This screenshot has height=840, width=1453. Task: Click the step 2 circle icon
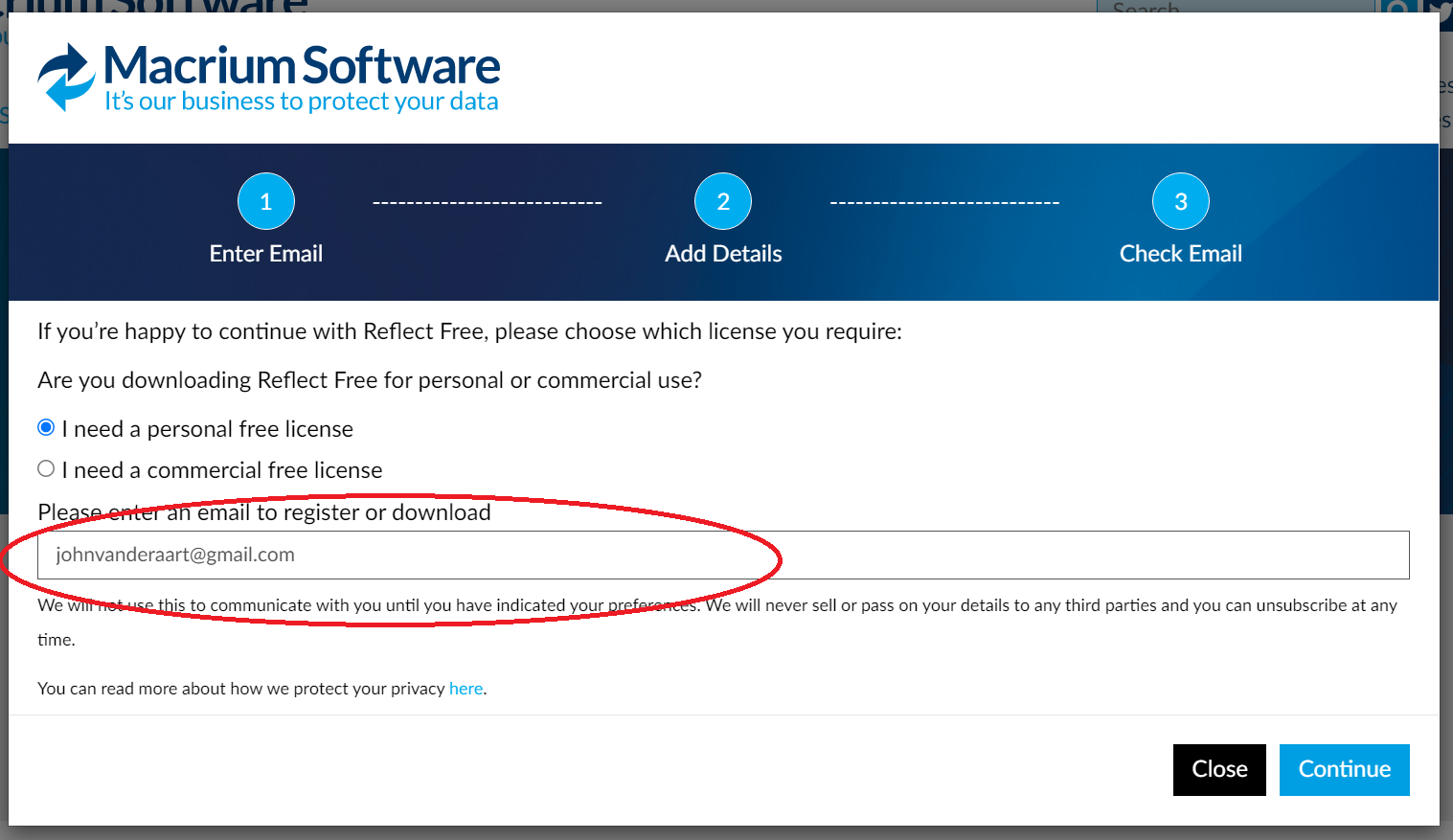(x=723, y=201)
